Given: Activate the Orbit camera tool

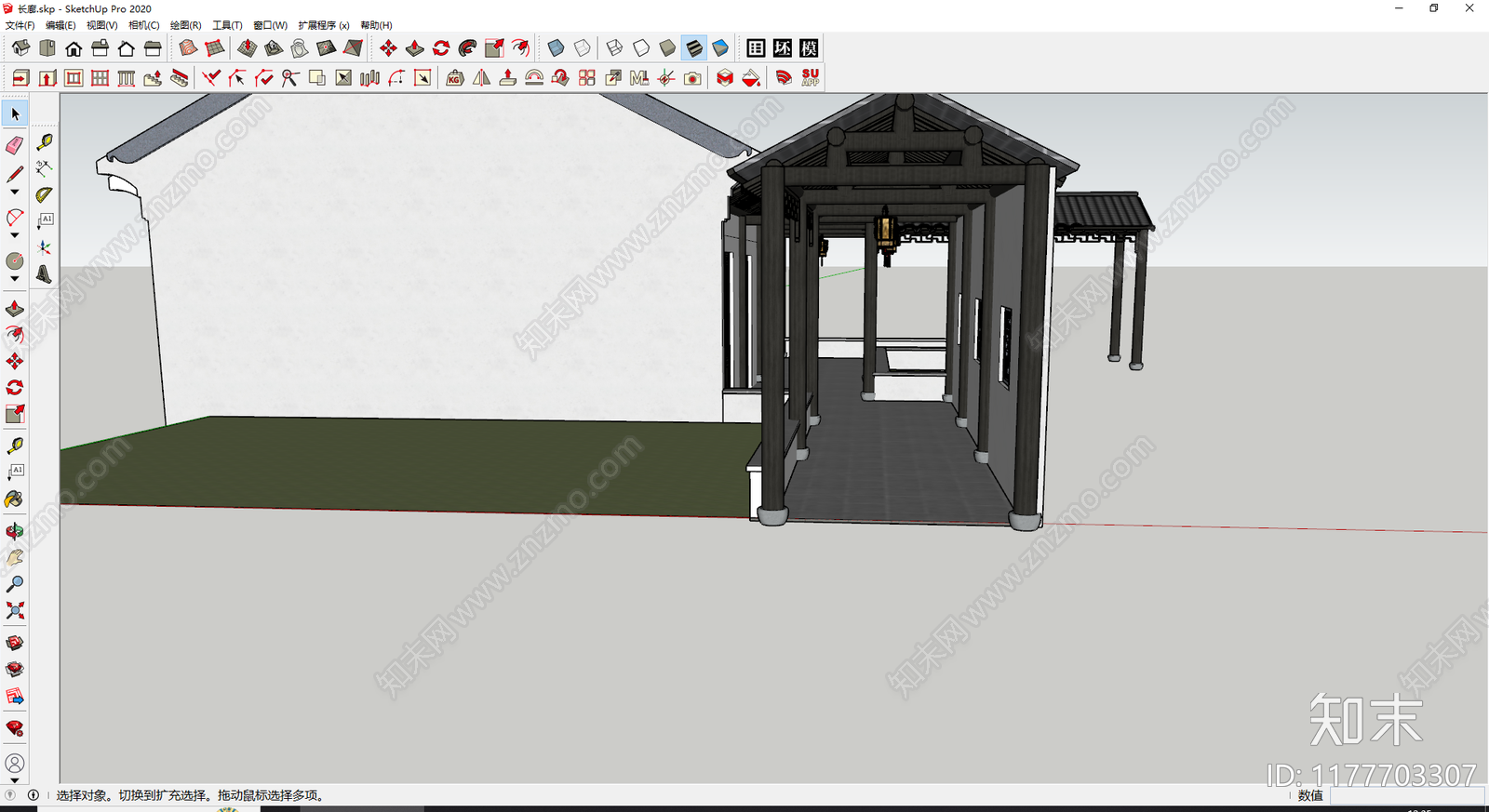Looking at the screenshot, I should [15, 531].
